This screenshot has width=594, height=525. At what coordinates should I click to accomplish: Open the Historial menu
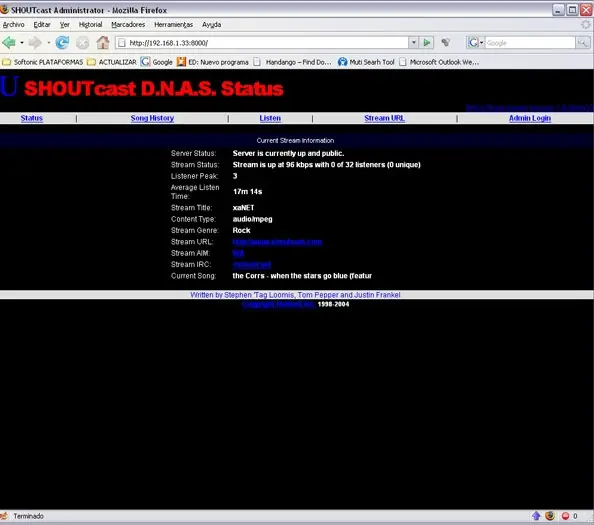90,25
